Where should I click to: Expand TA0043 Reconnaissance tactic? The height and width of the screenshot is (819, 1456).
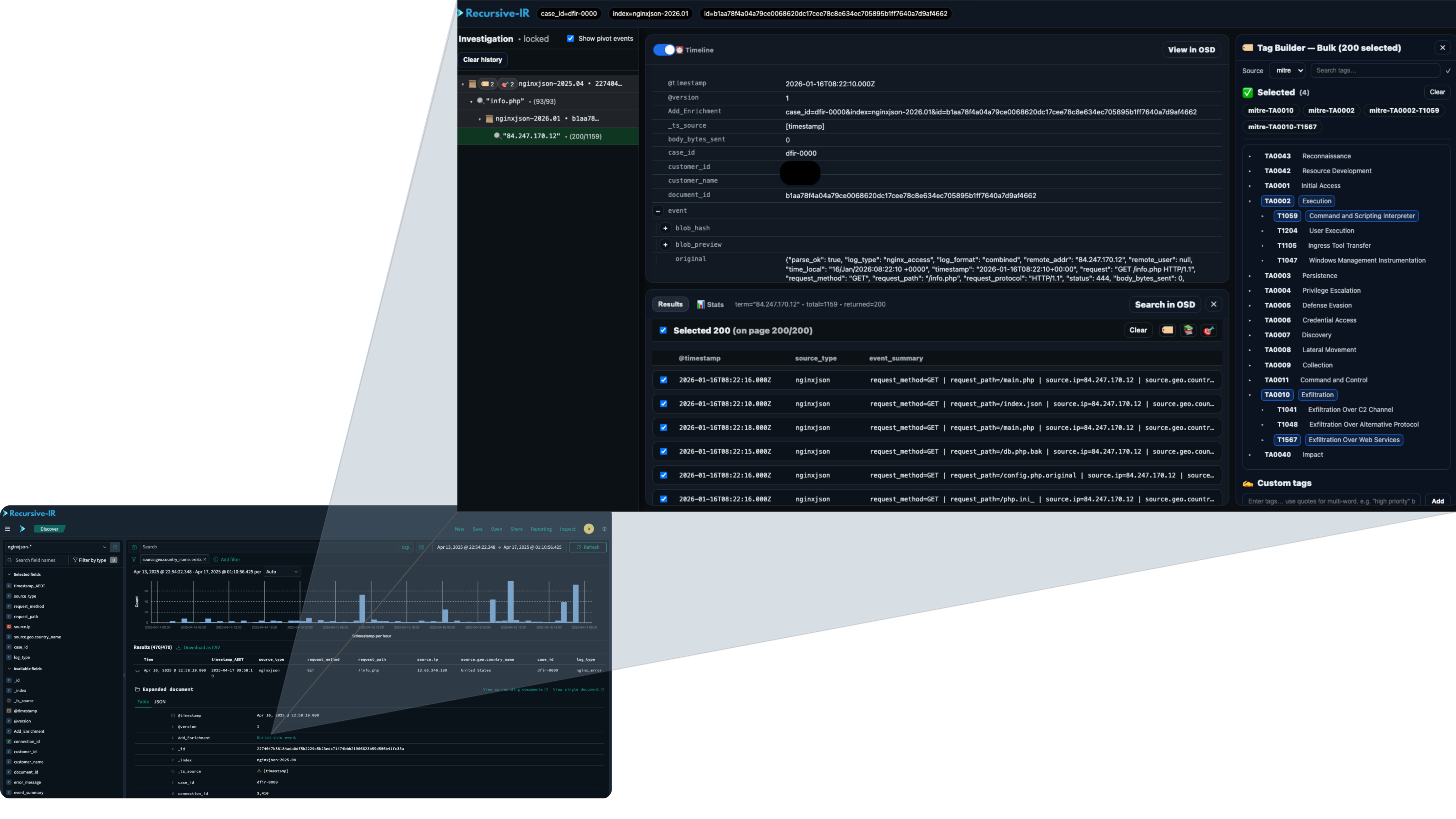[1250, 156]
